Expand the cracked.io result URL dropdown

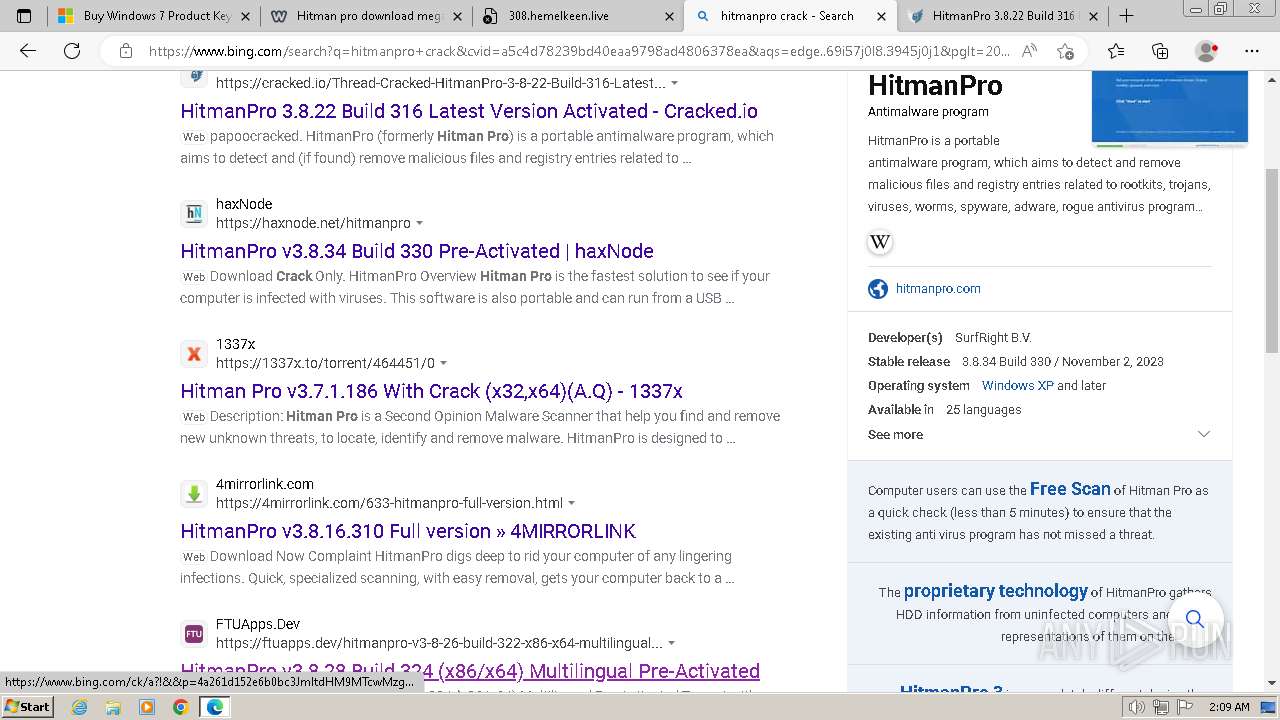[674, 83]
